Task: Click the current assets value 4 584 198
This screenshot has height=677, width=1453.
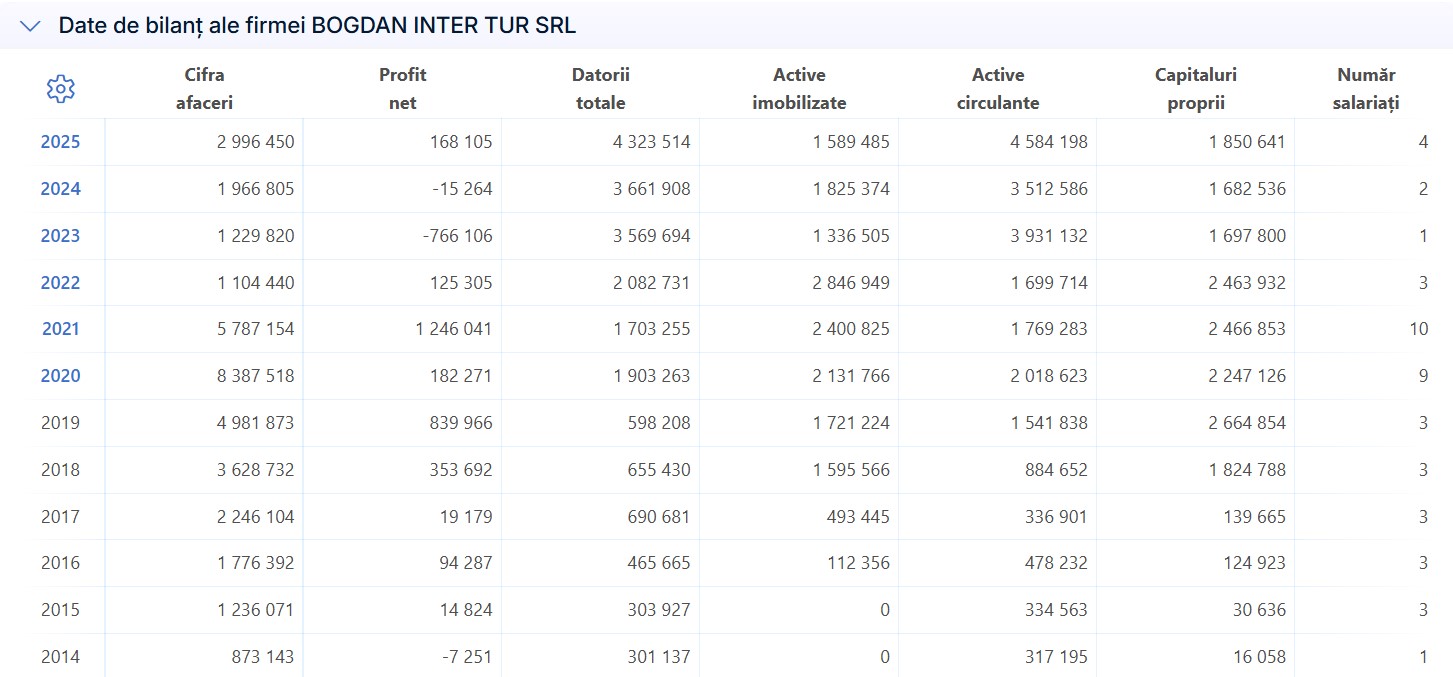Action: (1049, 142)
